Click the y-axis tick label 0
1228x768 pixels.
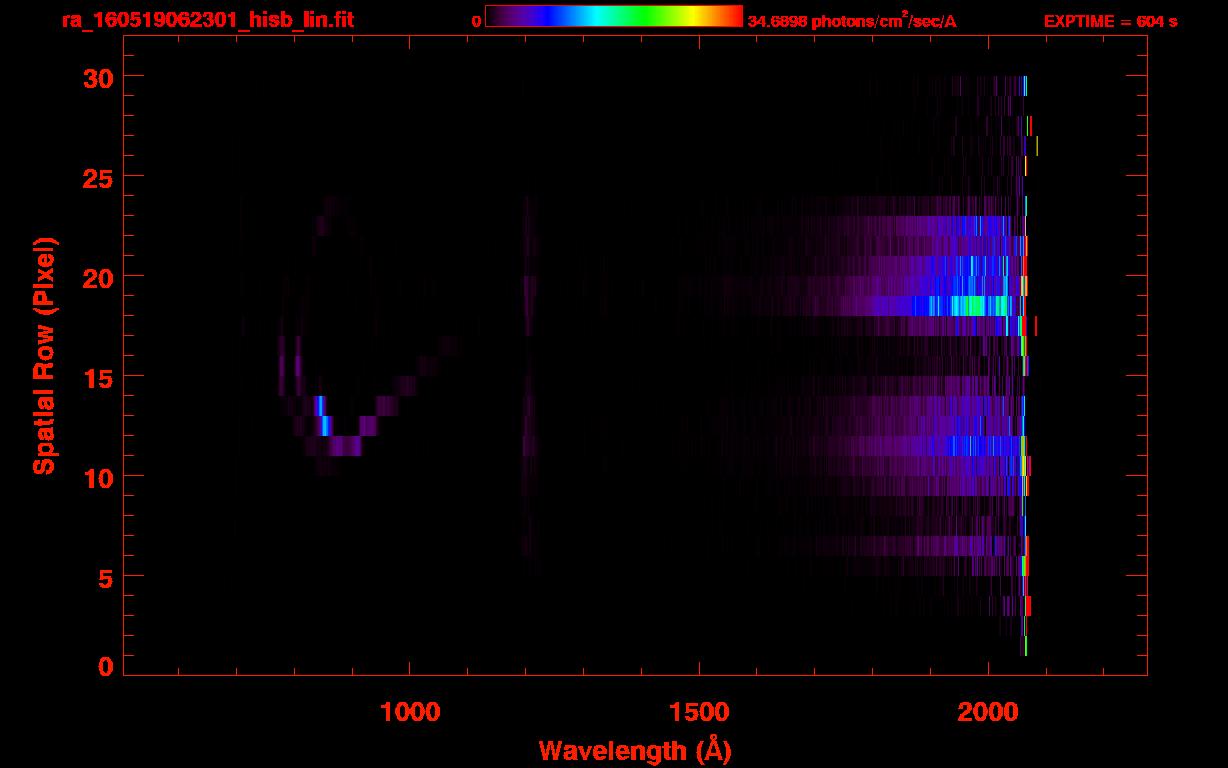pos(105,666)
